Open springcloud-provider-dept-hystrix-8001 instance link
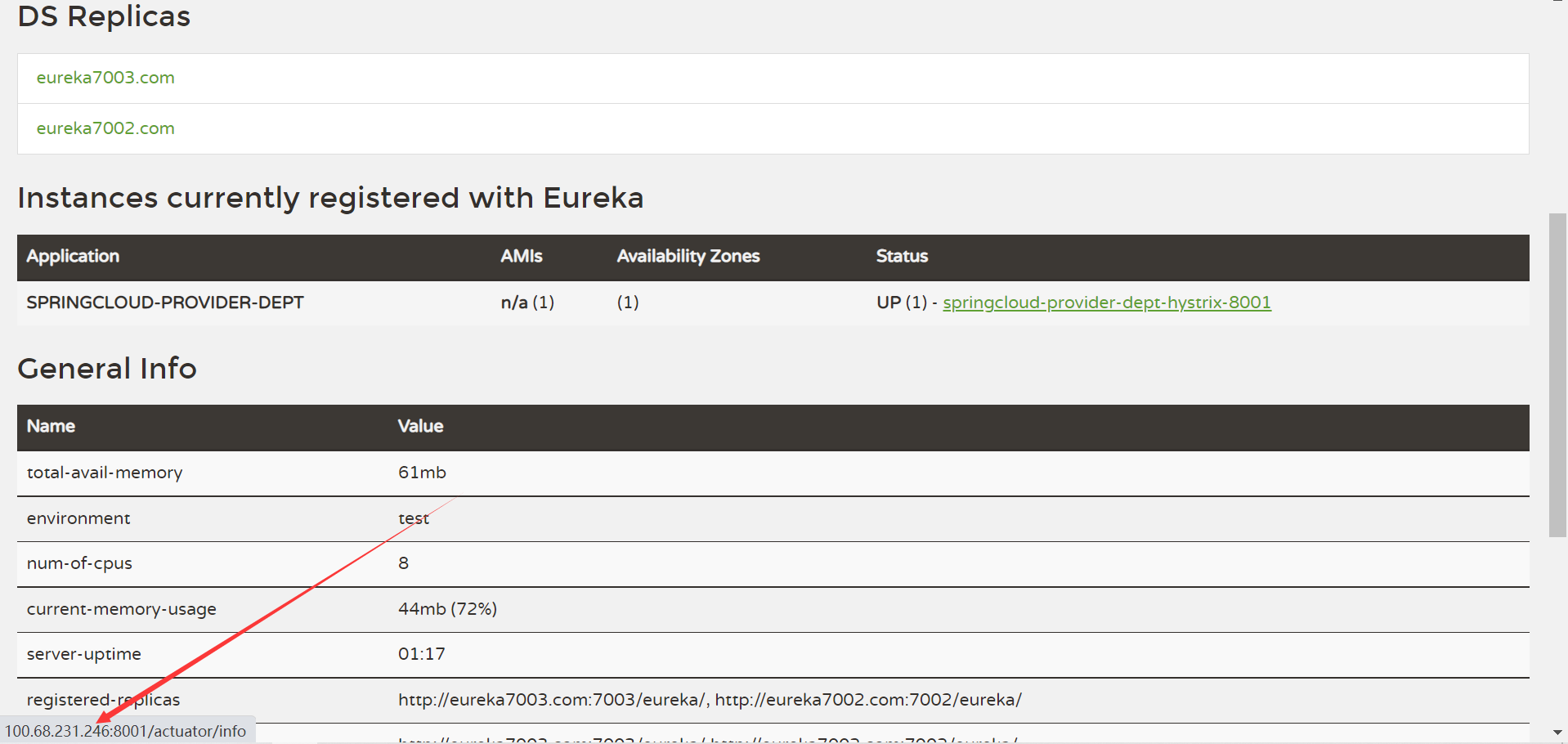 [1106, 303]
